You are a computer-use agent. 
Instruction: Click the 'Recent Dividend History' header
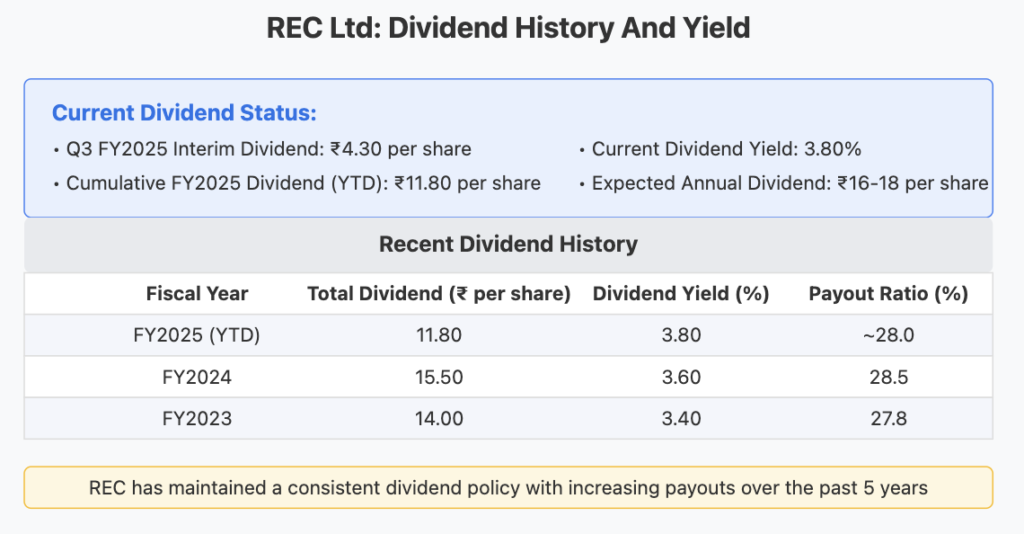click(508, 244)
